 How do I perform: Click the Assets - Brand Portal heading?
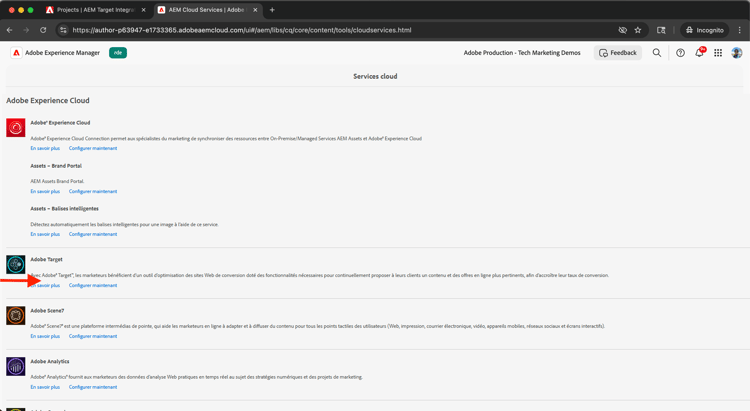pyautogui.click(x=56, y=166)
